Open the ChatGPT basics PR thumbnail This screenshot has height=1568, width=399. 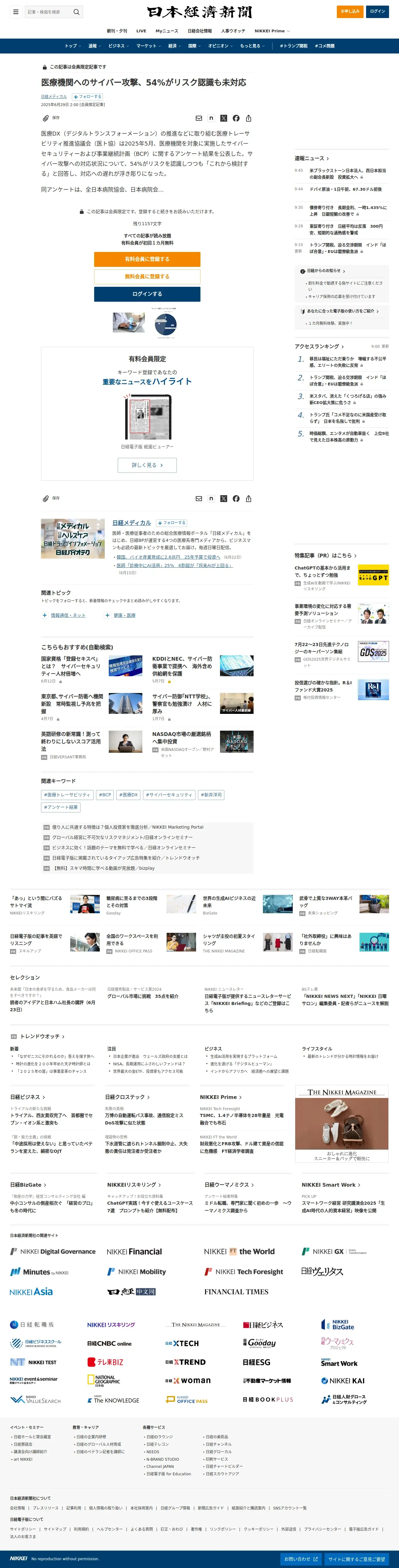(373, 575)
